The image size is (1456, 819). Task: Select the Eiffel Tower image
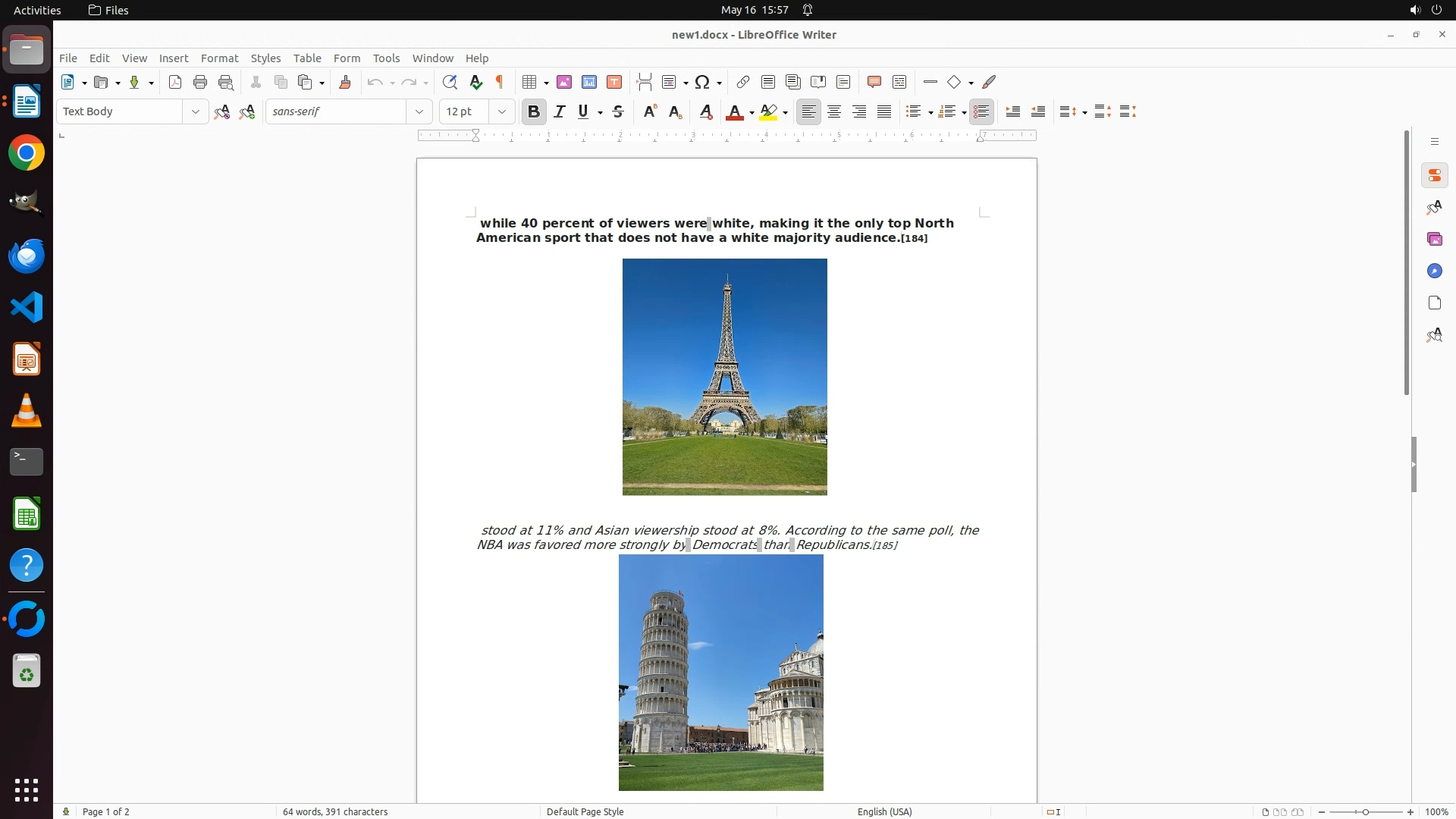click(x=724, y=377)
